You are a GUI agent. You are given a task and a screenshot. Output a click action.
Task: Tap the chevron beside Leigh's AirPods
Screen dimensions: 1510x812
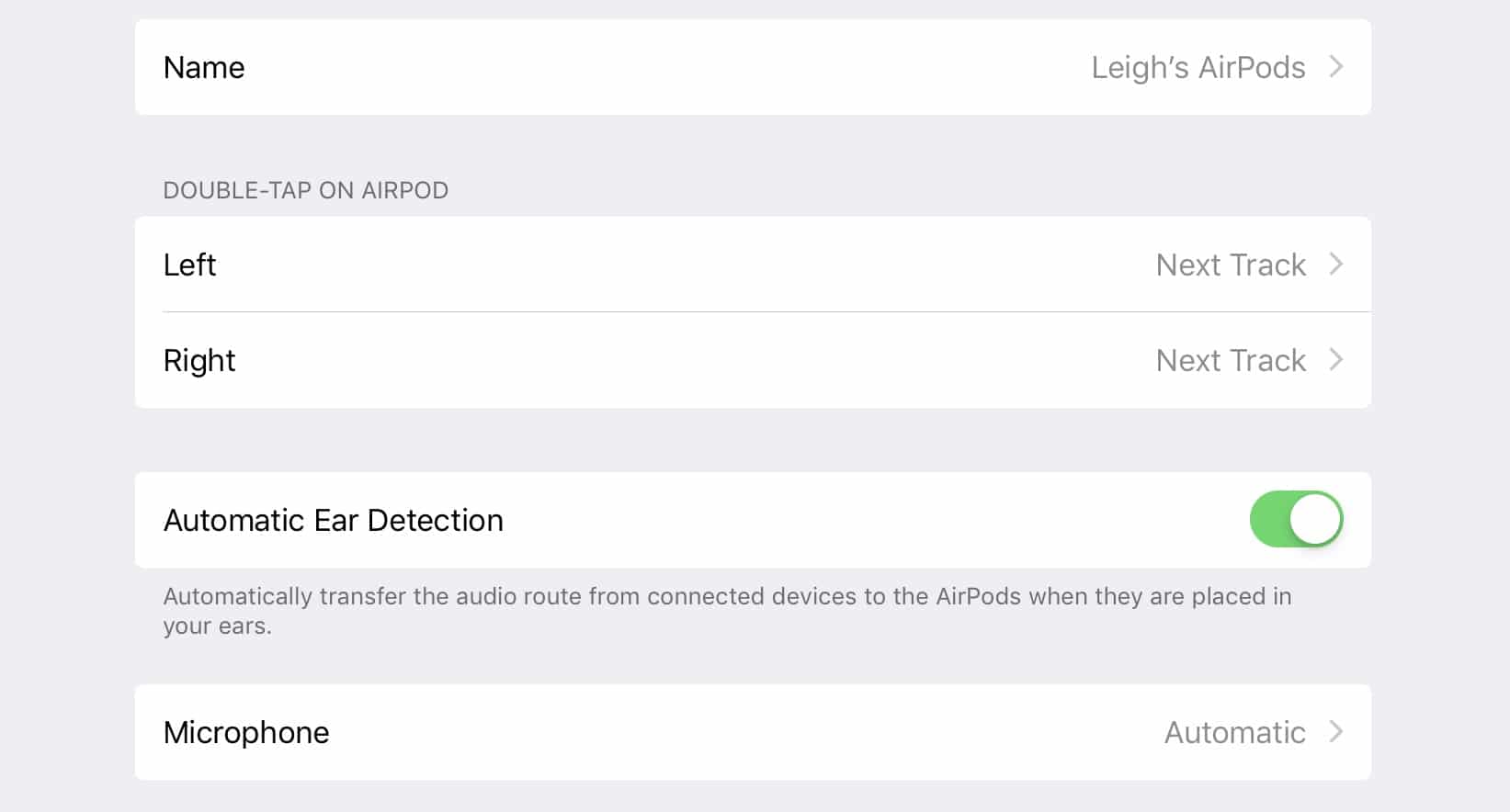[1336, 67]
